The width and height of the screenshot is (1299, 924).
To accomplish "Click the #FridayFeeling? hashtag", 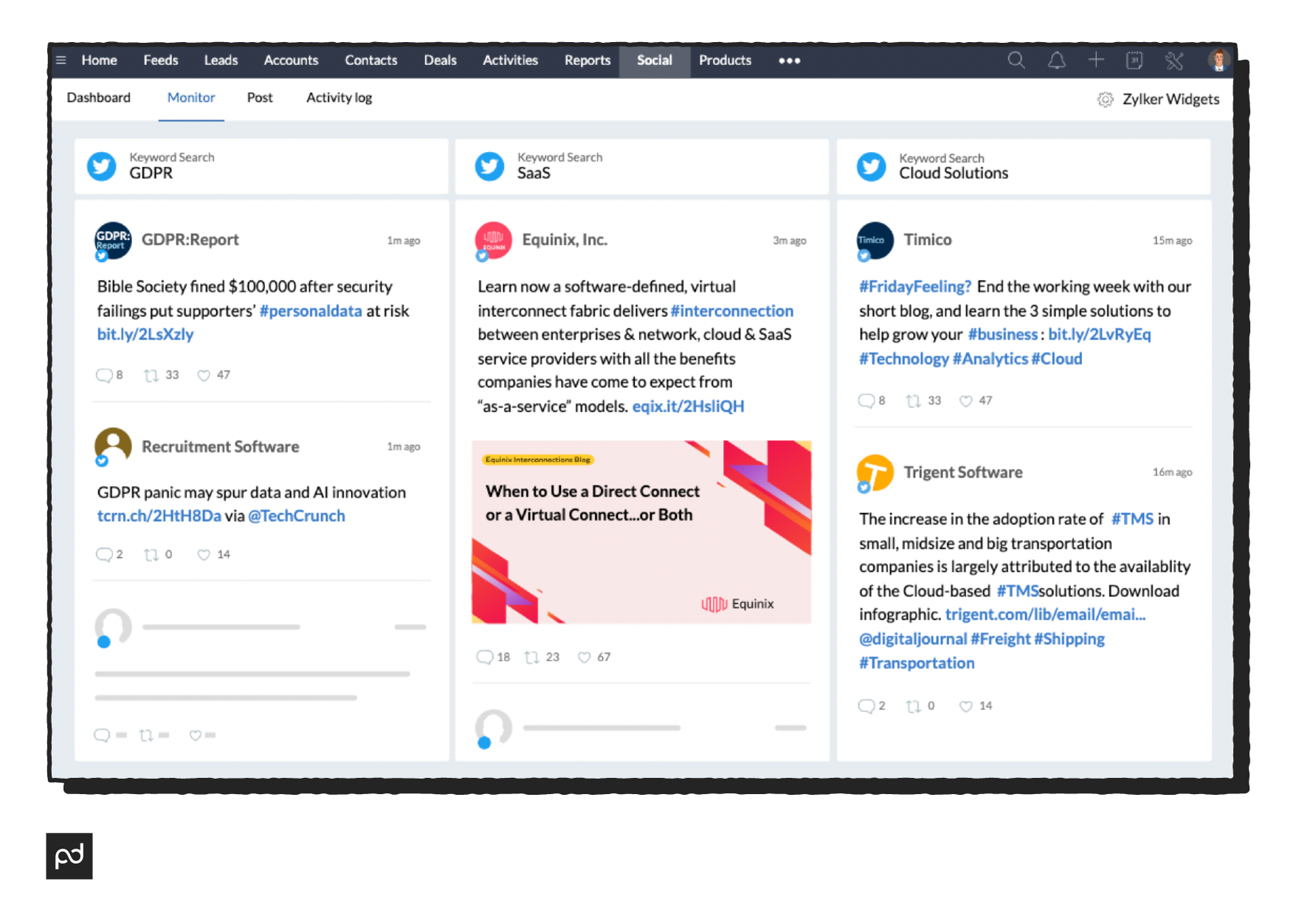I will pos(915,286).
